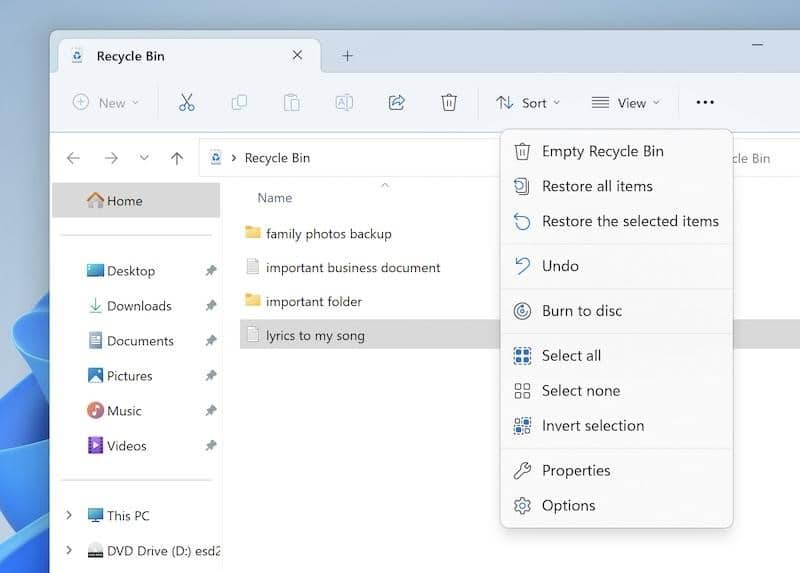Choose Empty Recycle Bin from menu

click(x=617, y=152)
